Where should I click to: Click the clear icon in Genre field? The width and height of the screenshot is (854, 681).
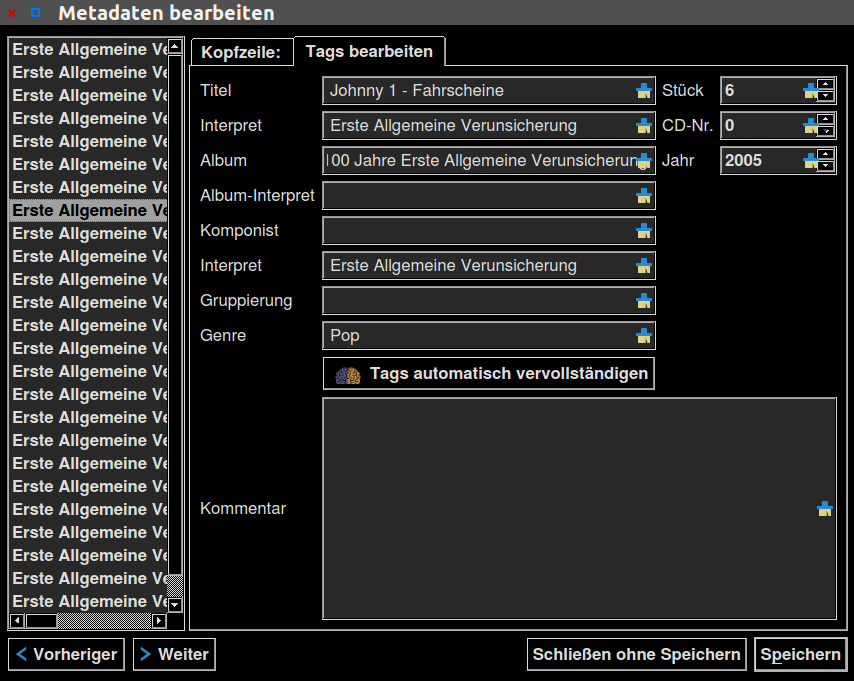coord(643,336)
